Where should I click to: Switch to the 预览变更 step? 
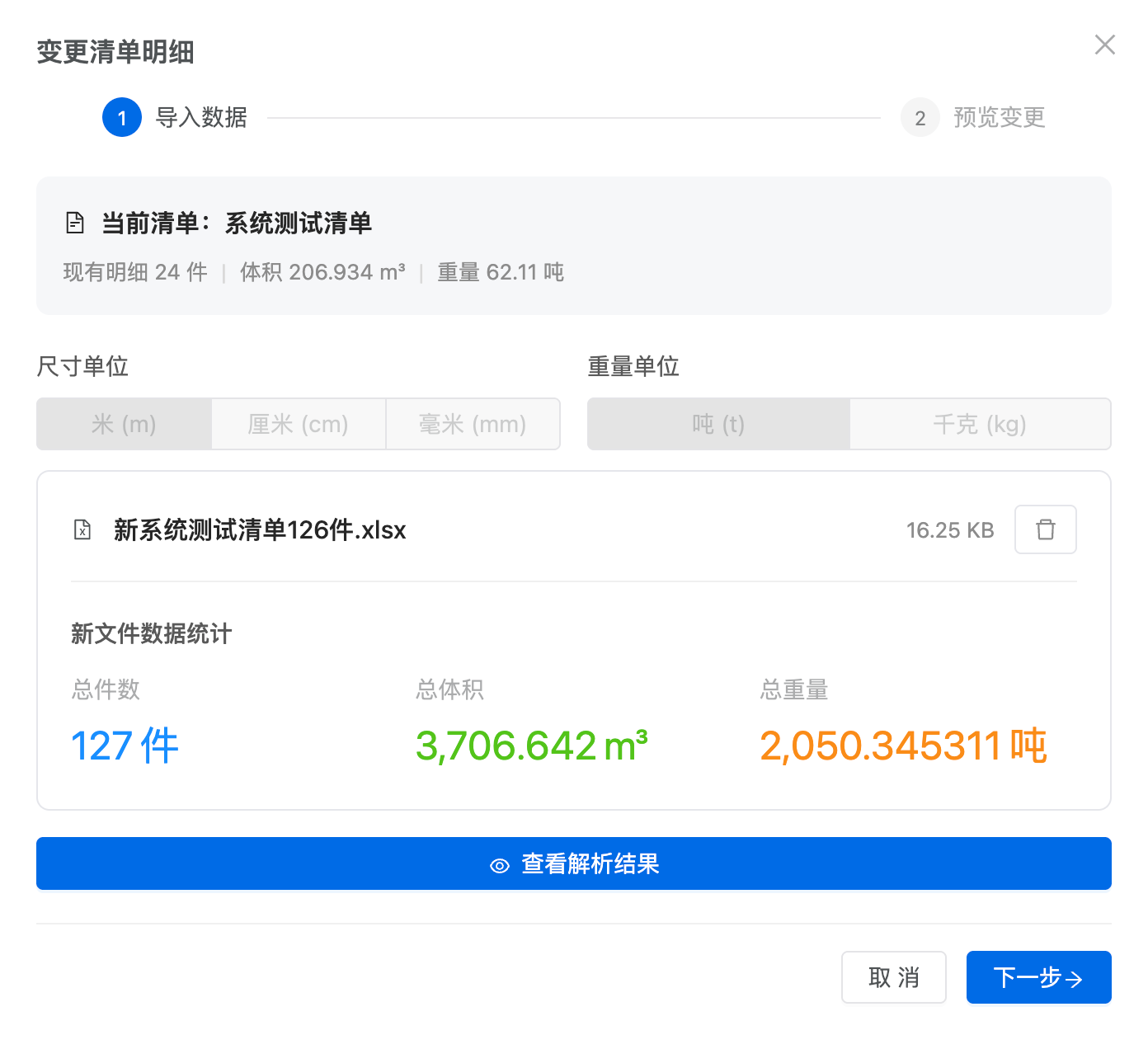coord(999,117)
